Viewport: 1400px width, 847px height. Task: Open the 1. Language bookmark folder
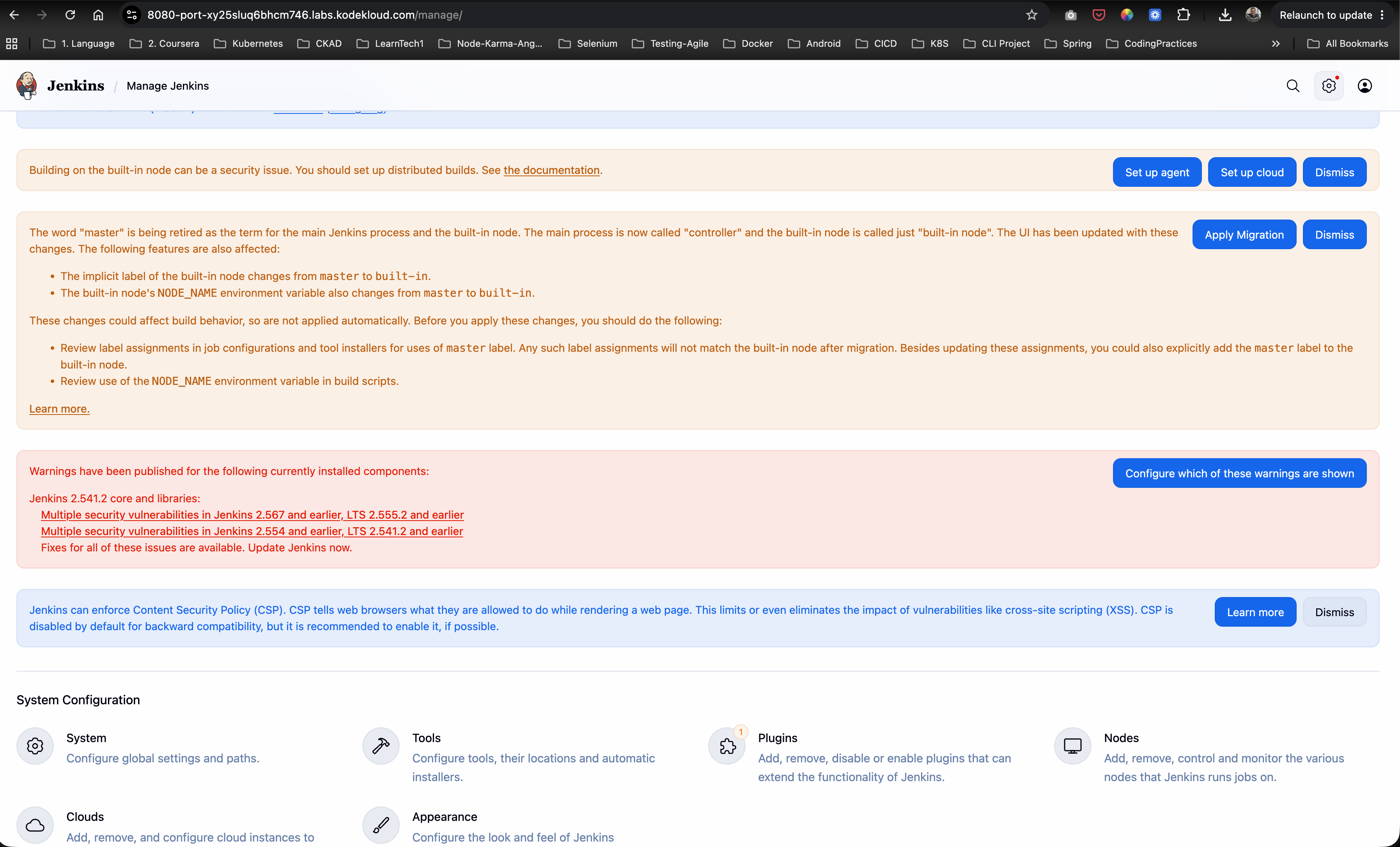pos(79,43)
